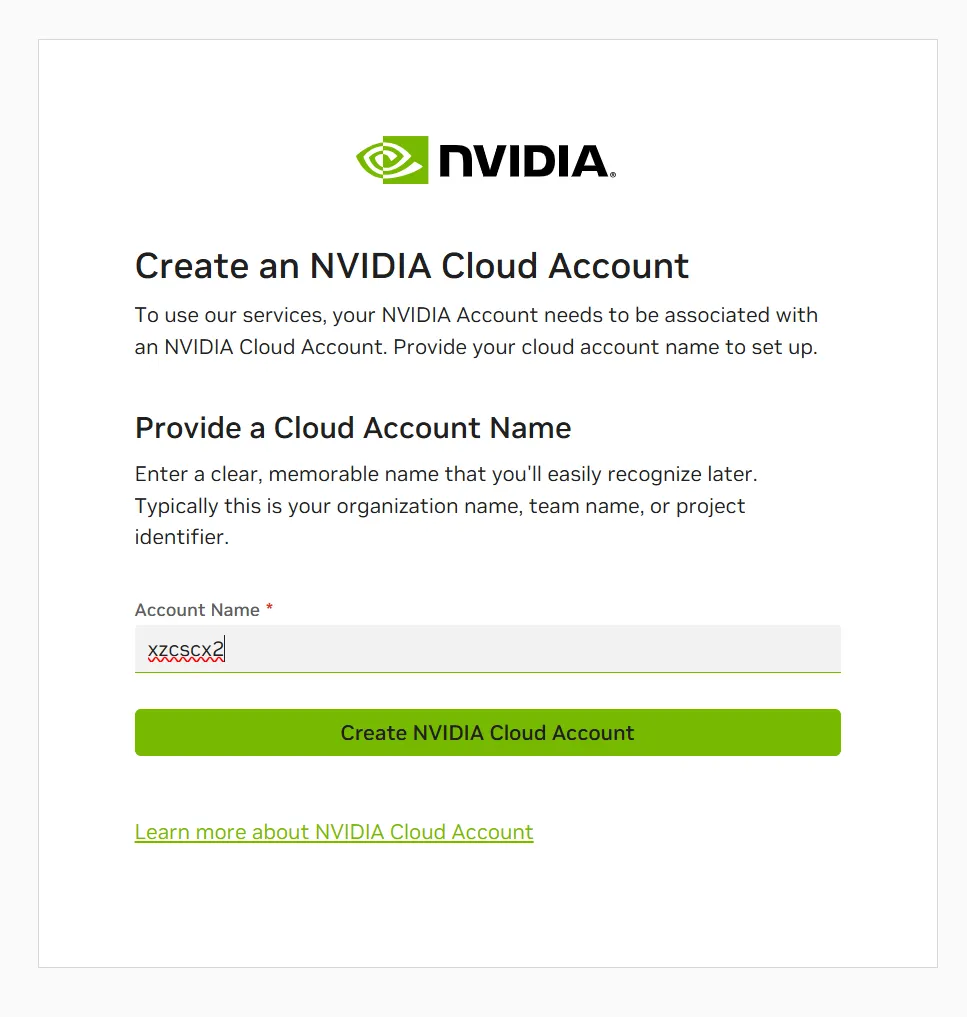Focus the Account Name input field

point(487,650)
